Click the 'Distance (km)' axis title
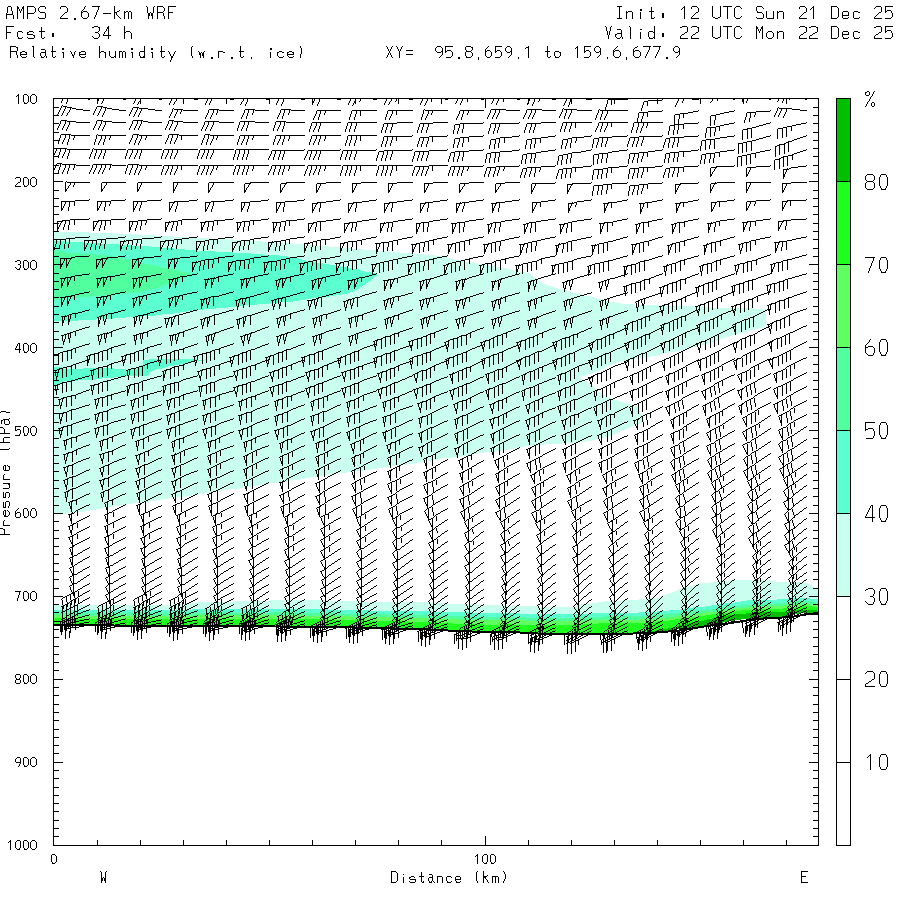 [449, 878]
